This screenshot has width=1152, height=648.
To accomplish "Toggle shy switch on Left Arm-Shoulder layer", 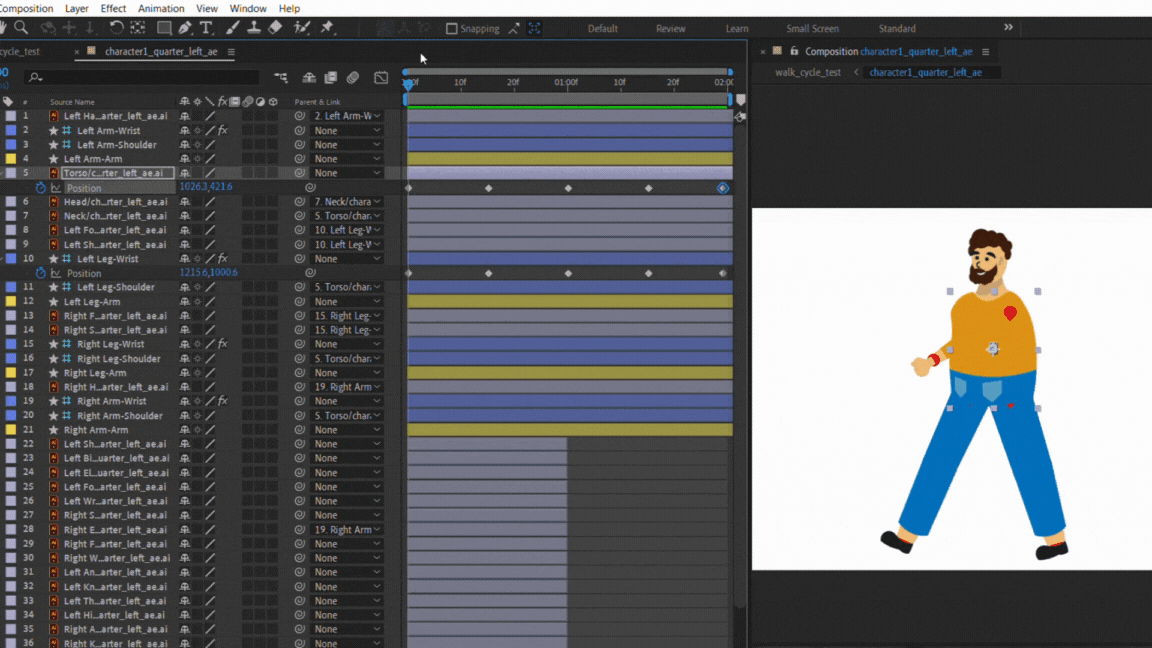I will pyautogui.click(x=185, y=145).
